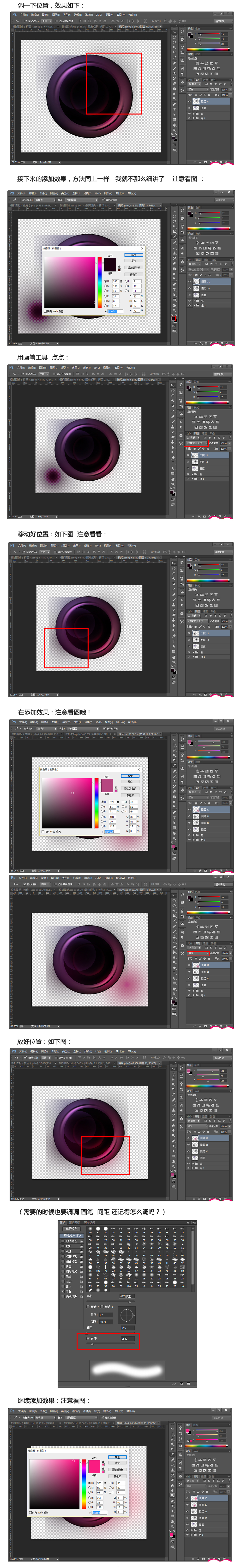The image size is (241, 1568).
Task: Click the lock icon beside 湿边
Action: (82, 1281)
